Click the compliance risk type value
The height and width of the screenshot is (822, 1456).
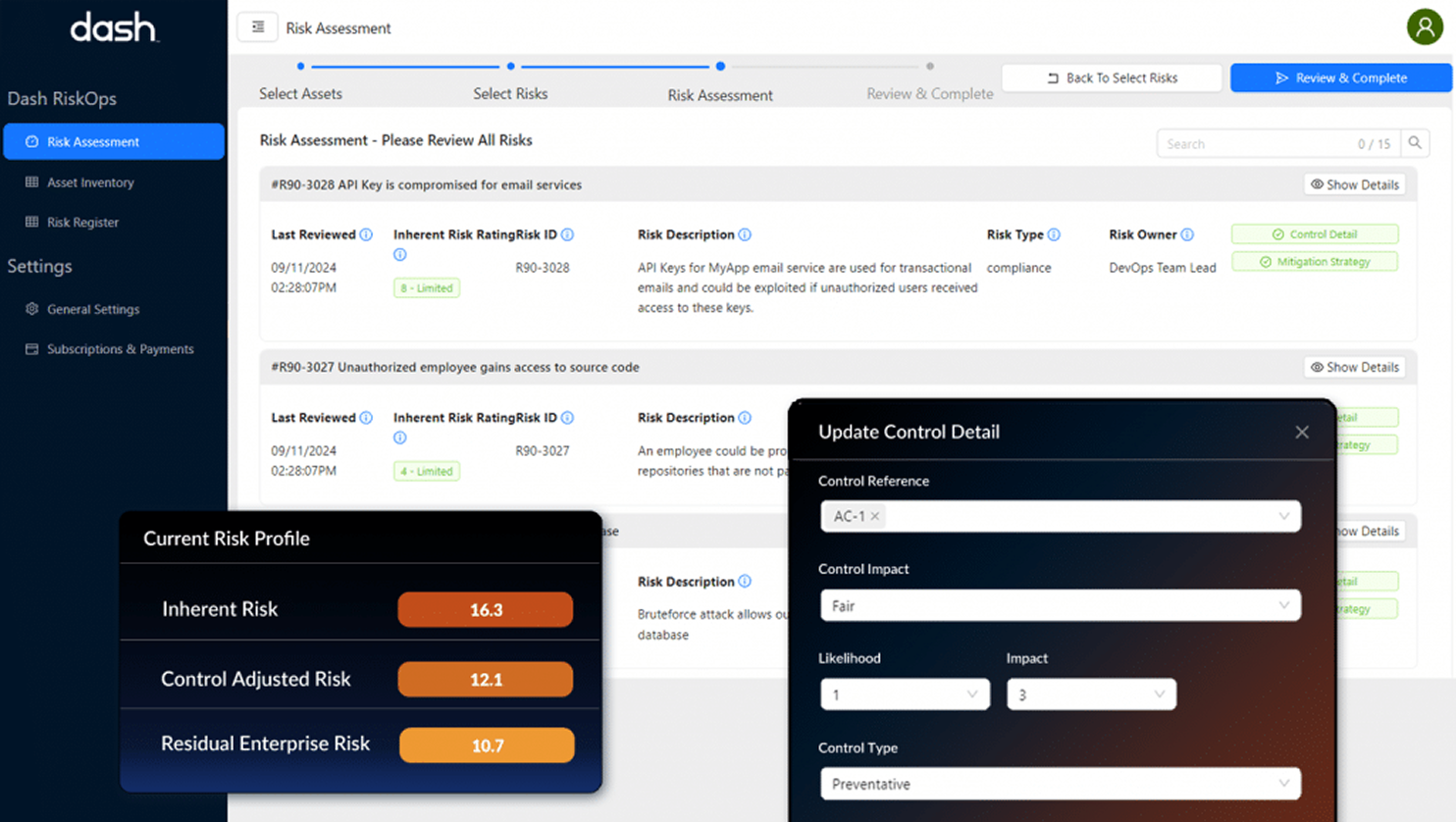[1018, 268]
